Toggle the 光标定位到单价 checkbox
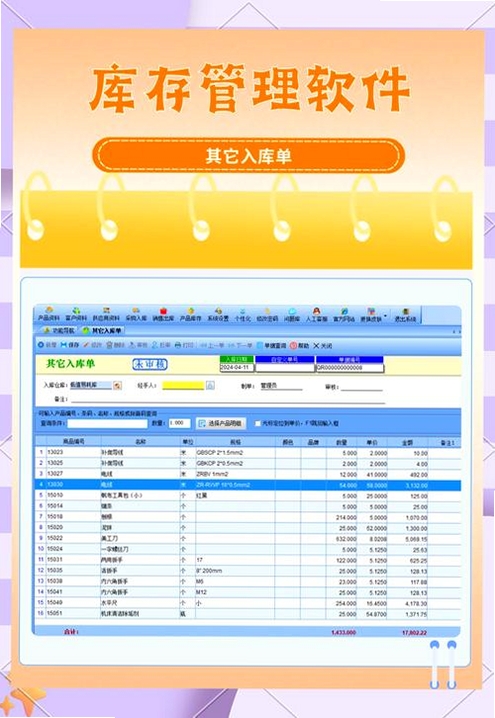495x718 pixels. tap(258, 424)
